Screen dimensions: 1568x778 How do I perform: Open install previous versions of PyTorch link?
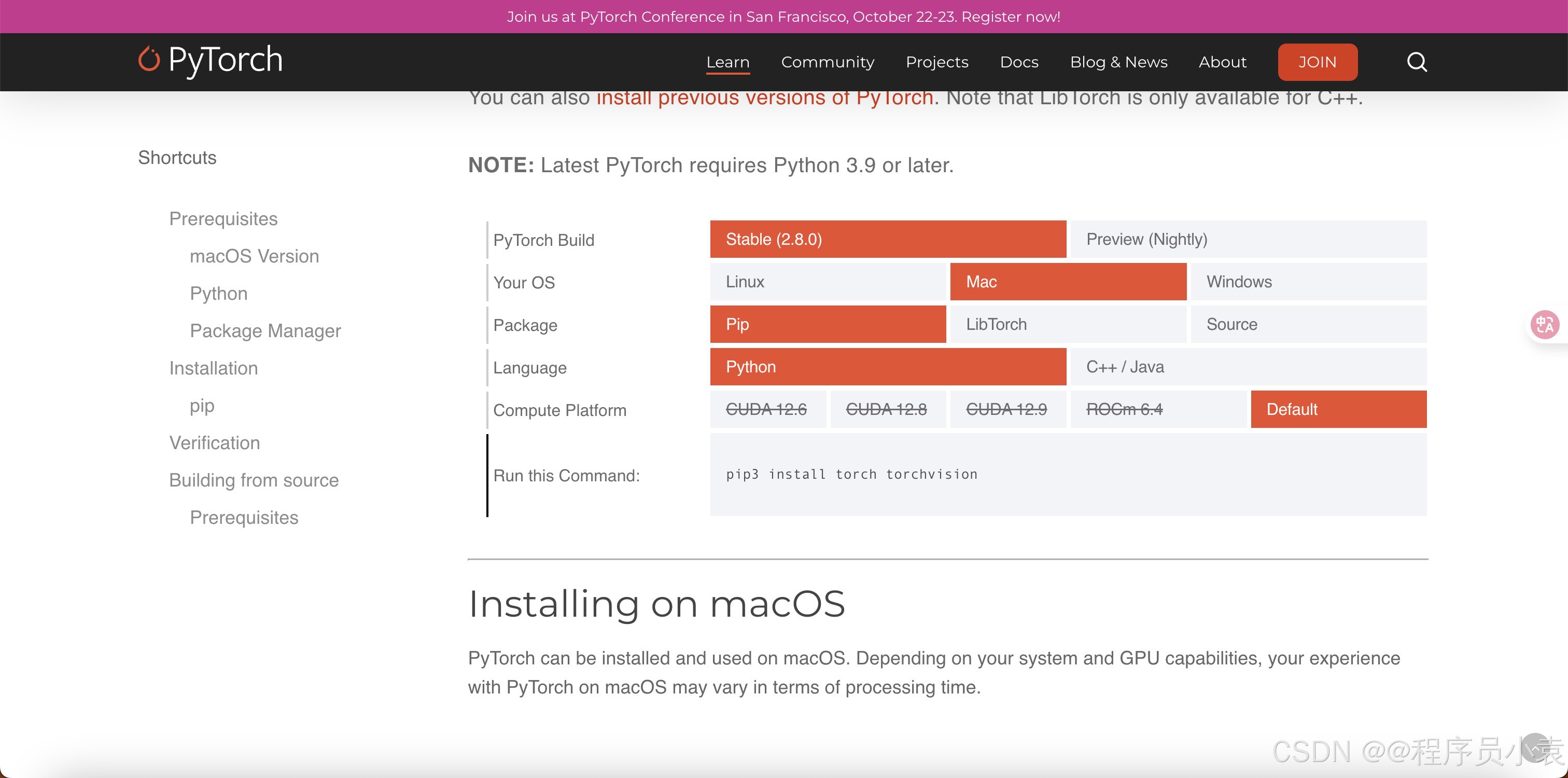(x=764, y=98)
